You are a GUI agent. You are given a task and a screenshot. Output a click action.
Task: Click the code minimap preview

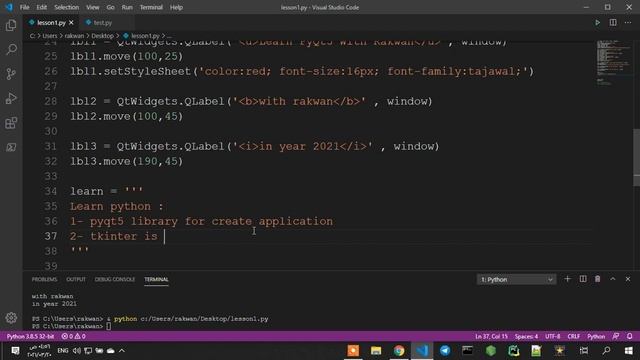613,61
